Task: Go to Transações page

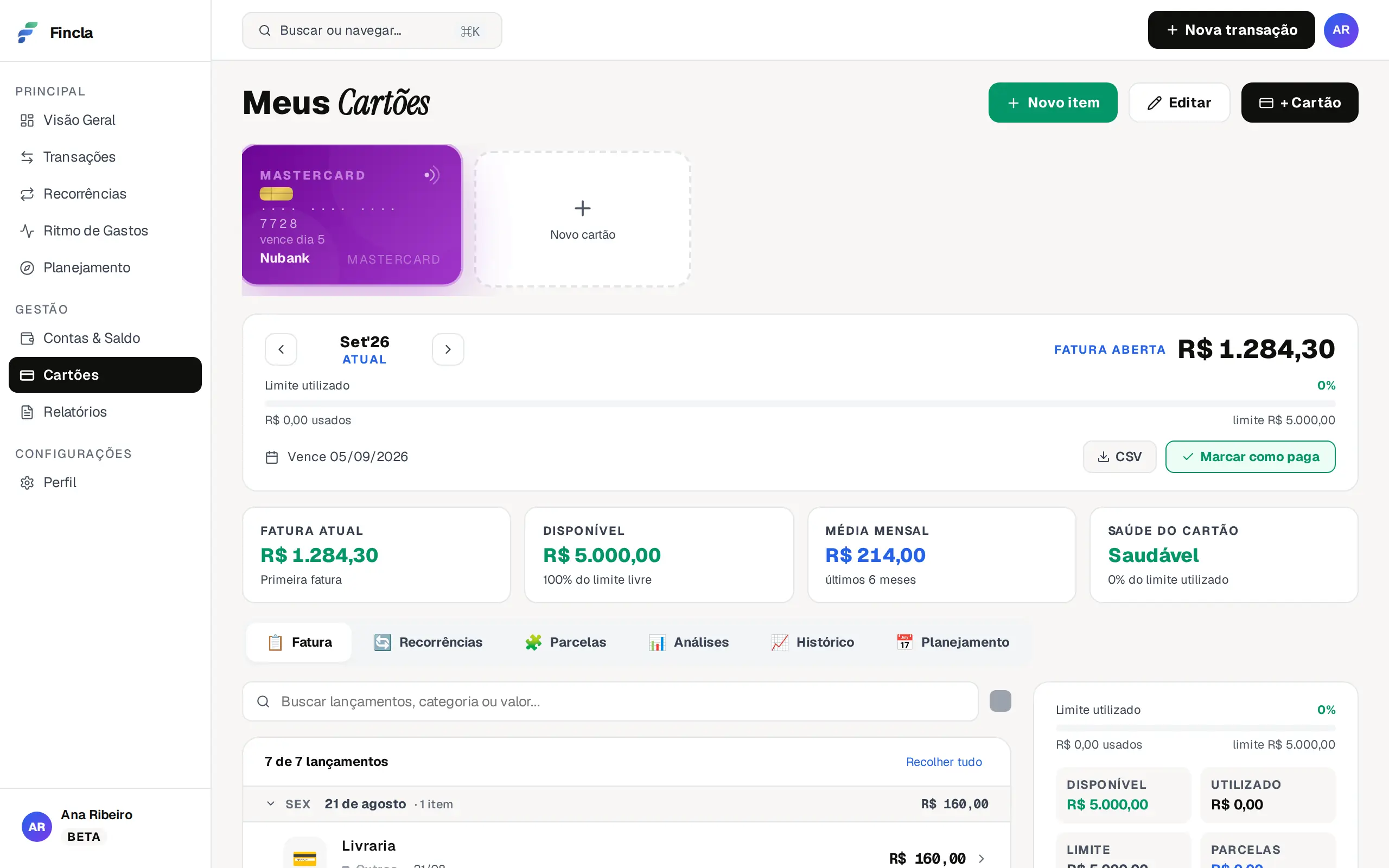Action: (x=105, y=157)
